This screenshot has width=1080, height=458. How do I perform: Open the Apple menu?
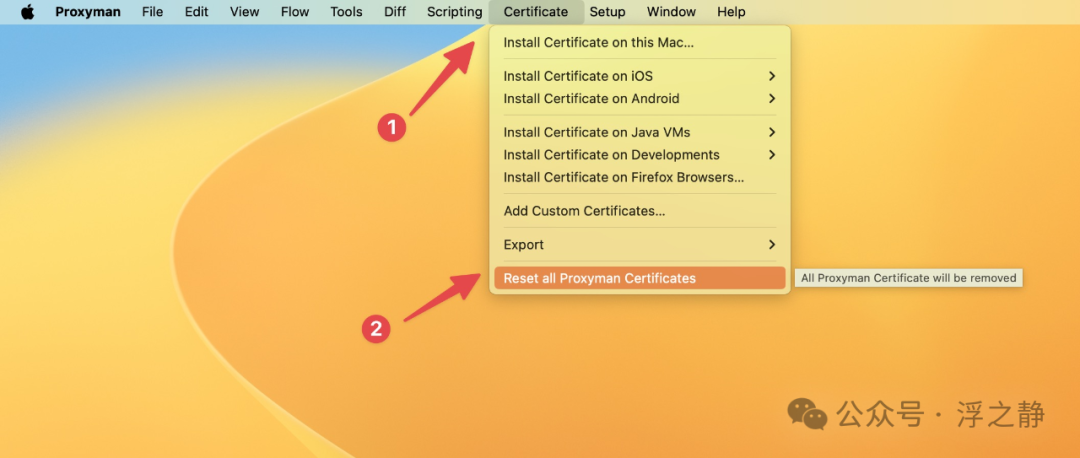click(x=28, y=12)
